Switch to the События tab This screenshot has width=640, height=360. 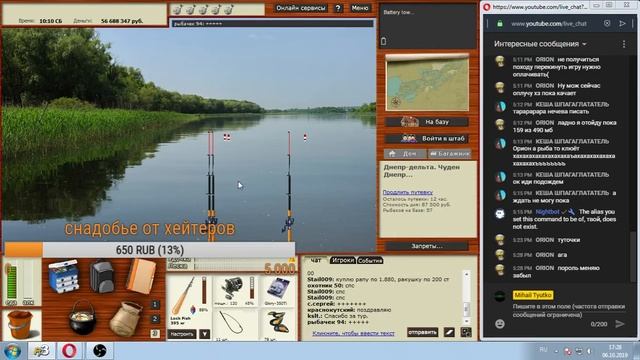point(370,260)
